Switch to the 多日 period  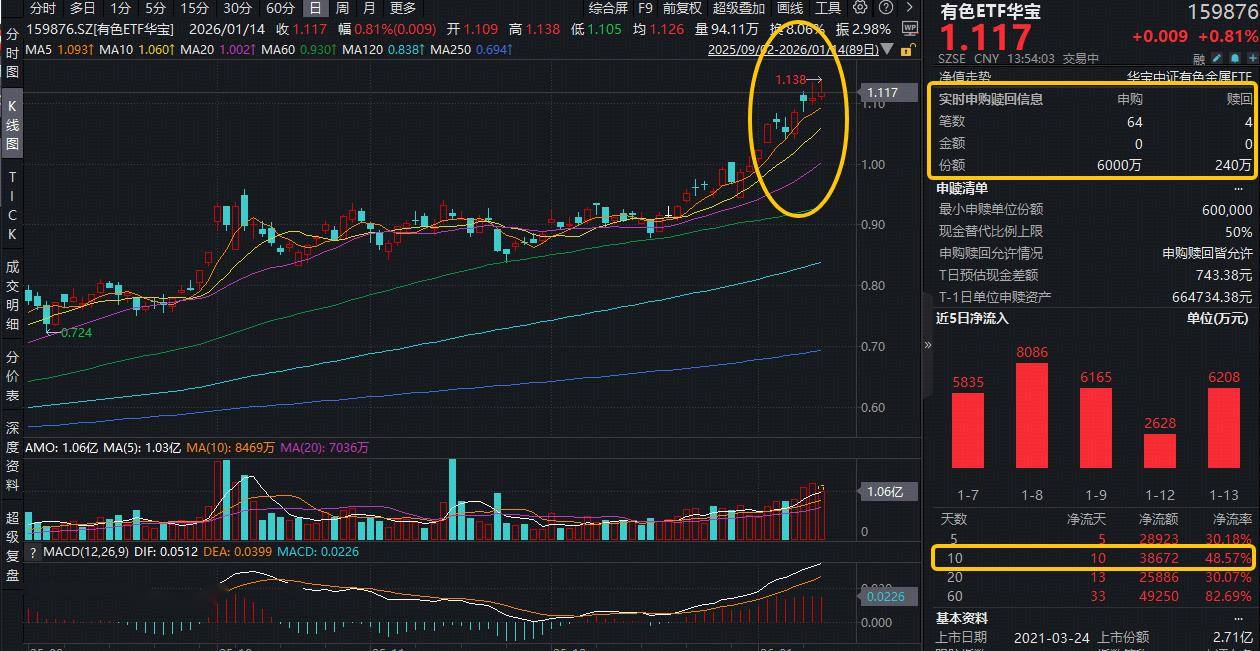coord(83,7)
